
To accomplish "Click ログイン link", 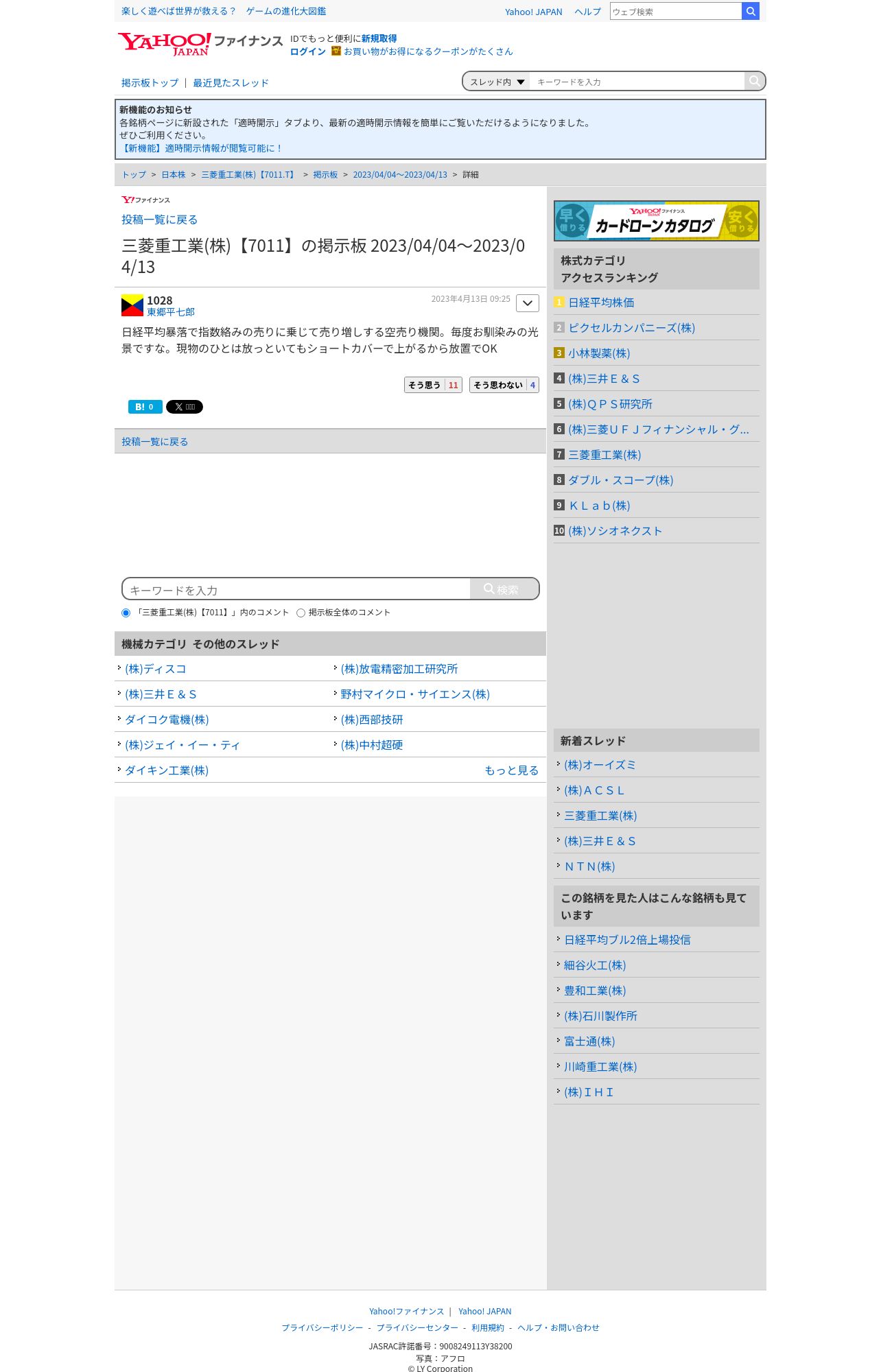I will (307, 51).
